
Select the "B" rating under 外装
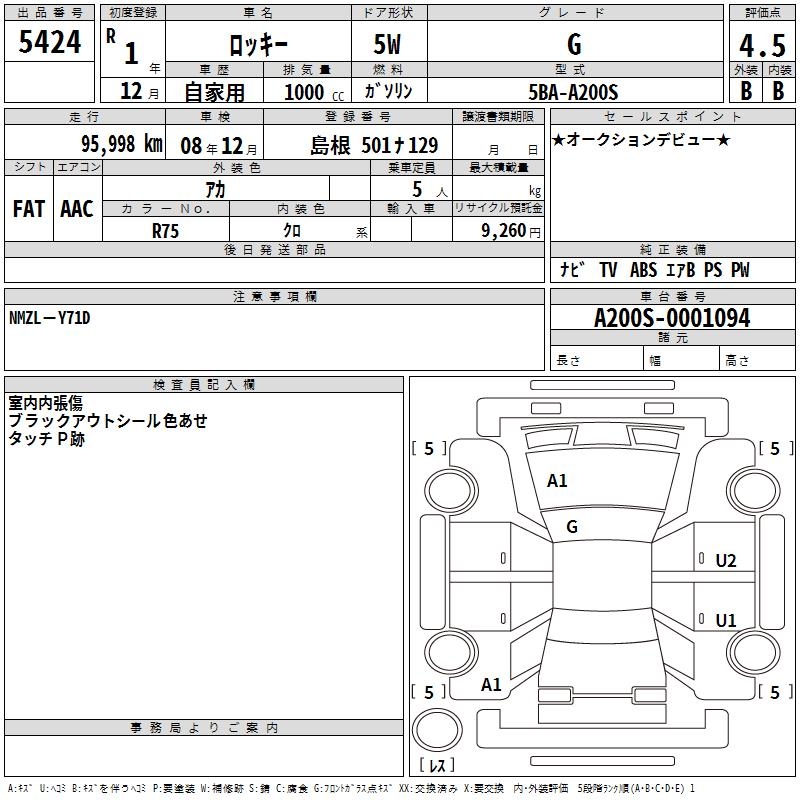coord(746,91)
